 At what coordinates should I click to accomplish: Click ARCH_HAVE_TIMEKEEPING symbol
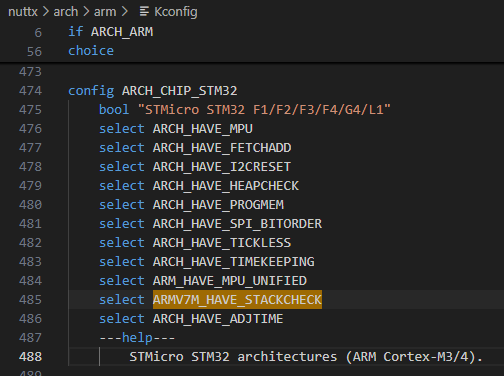234,262
